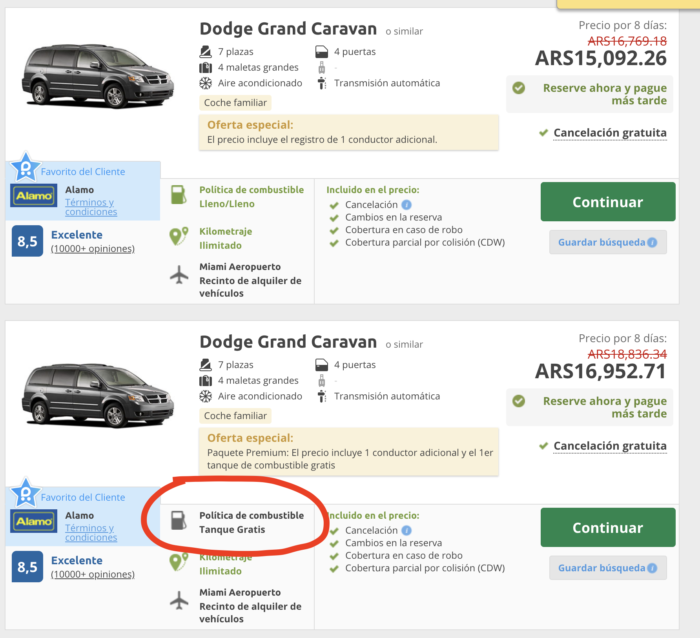View 10000+ opiniones for first listing
The image size is (700, 638).
coord(93,249)
